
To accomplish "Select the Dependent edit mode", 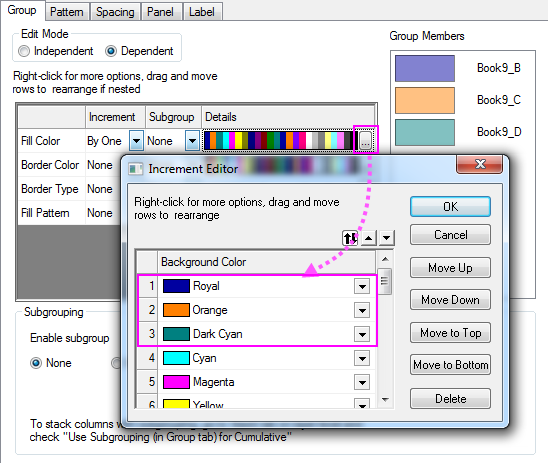I will coord(111,51).
